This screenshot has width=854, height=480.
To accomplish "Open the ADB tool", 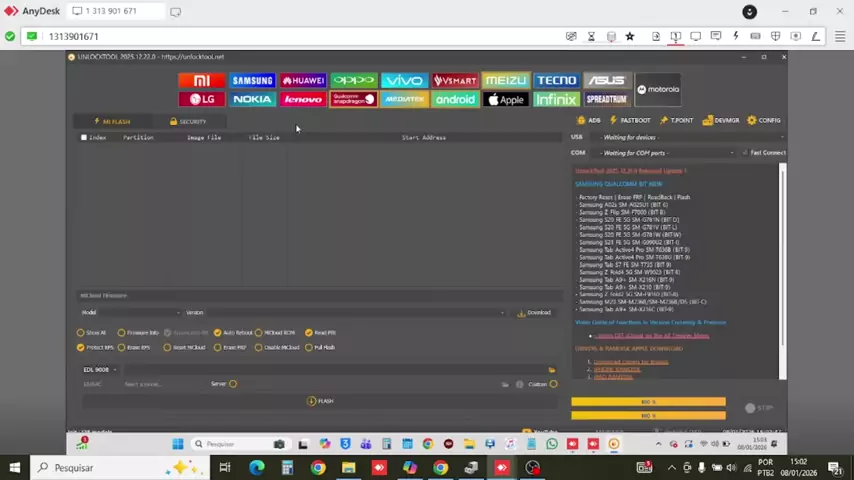I will 589,121.
